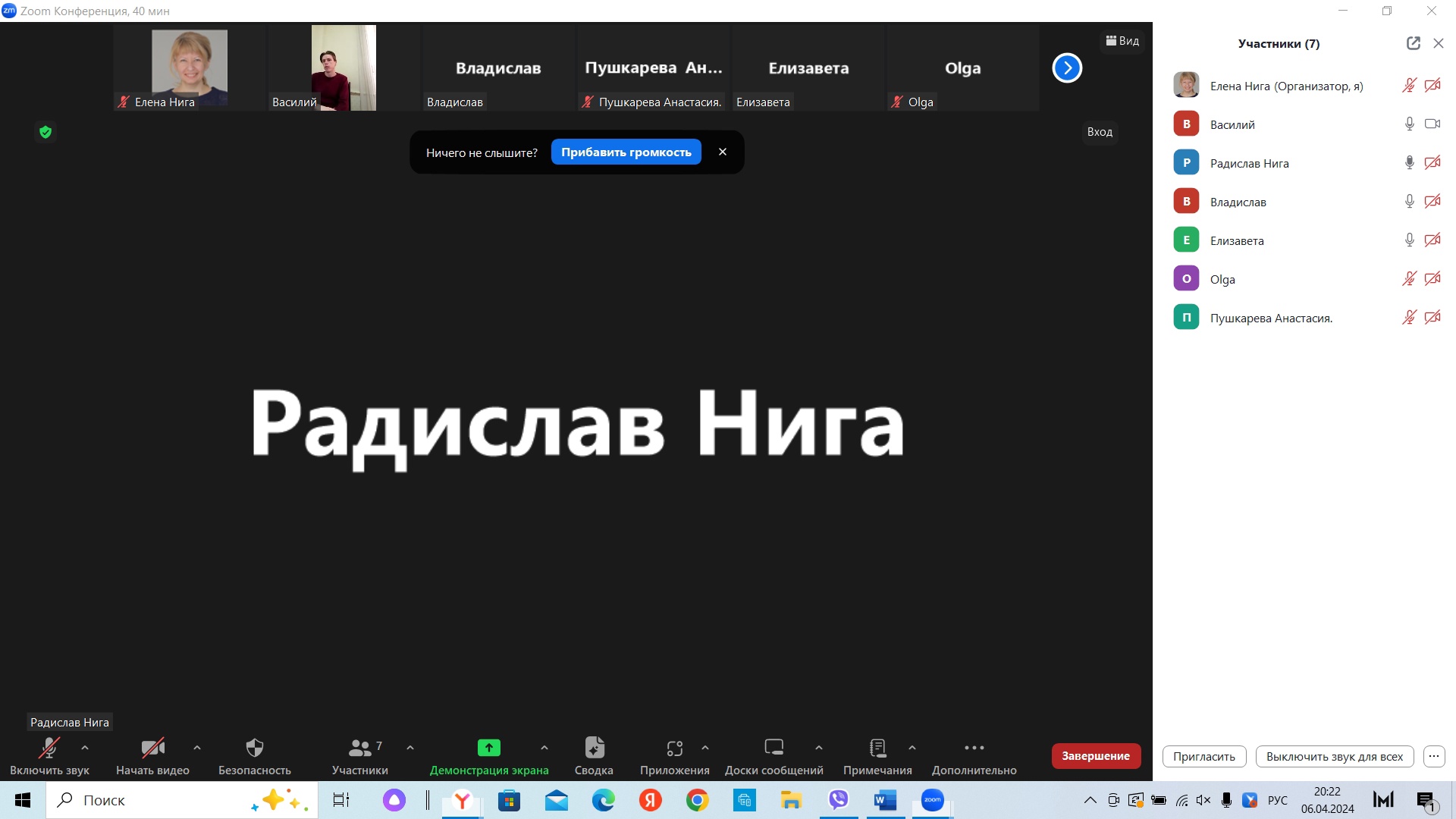Toggle Василий's microphone in participant list
1456x819 pixels.
pos(1409,124)
